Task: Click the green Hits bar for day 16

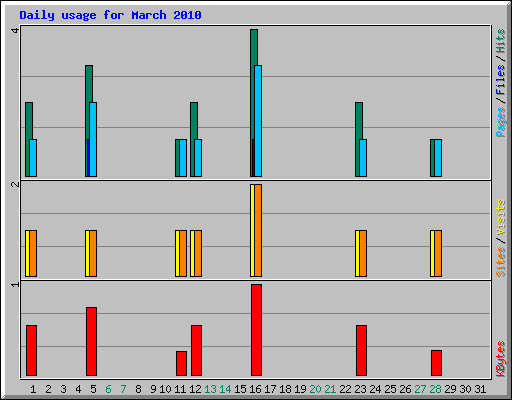Action: [x=253, y=47]
